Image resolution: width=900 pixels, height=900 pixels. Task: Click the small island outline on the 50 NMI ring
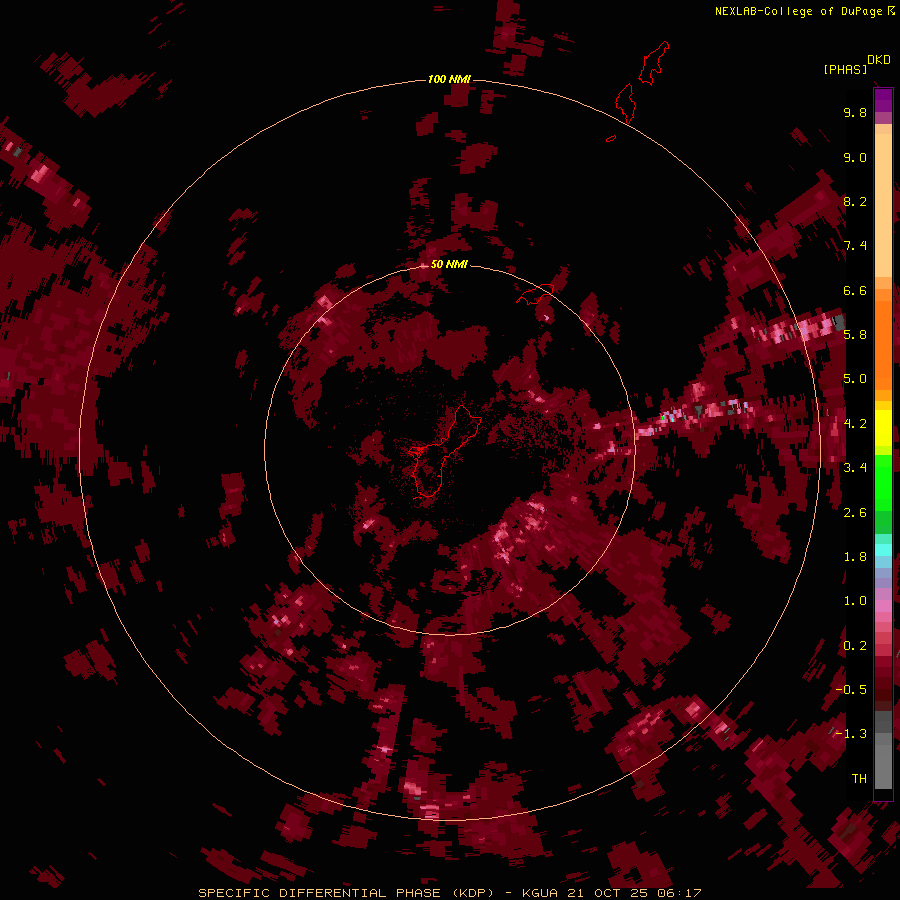pos(534,294)
